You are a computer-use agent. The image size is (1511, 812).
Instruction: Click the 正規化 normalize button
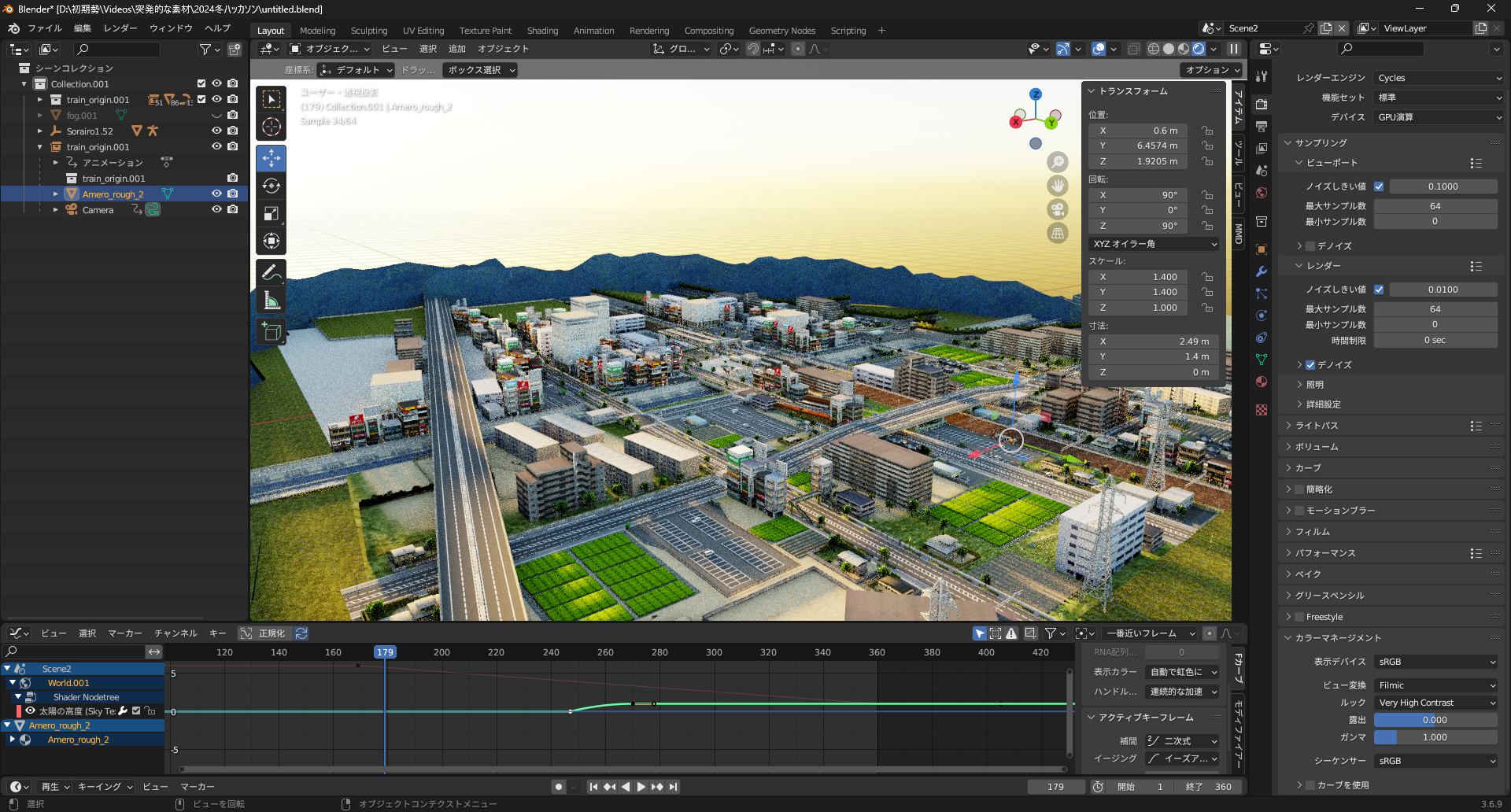coord(265,633)
